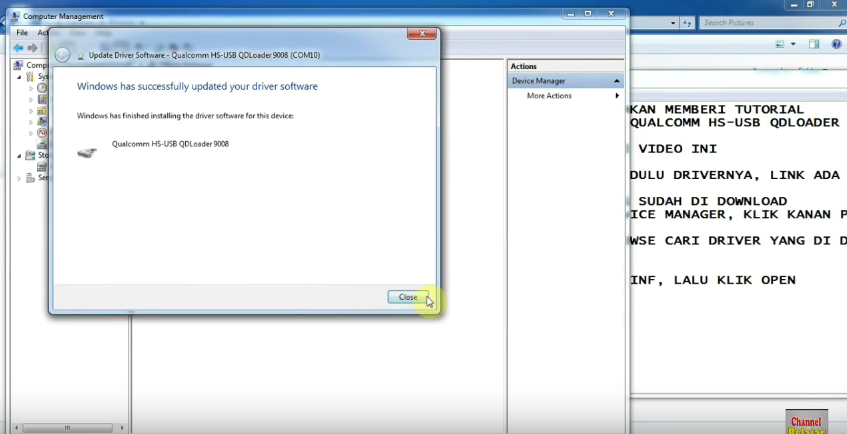Open the address bar history dropdown

(673, 23)
